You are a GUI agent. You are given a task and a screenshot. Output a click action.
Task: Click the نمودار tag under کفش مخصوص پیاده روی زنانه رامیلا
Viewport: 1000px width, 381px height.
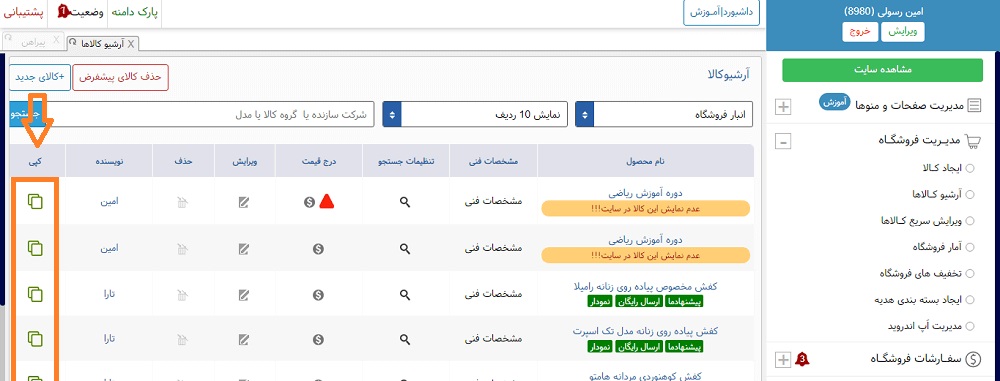click(x=601, y=302)
